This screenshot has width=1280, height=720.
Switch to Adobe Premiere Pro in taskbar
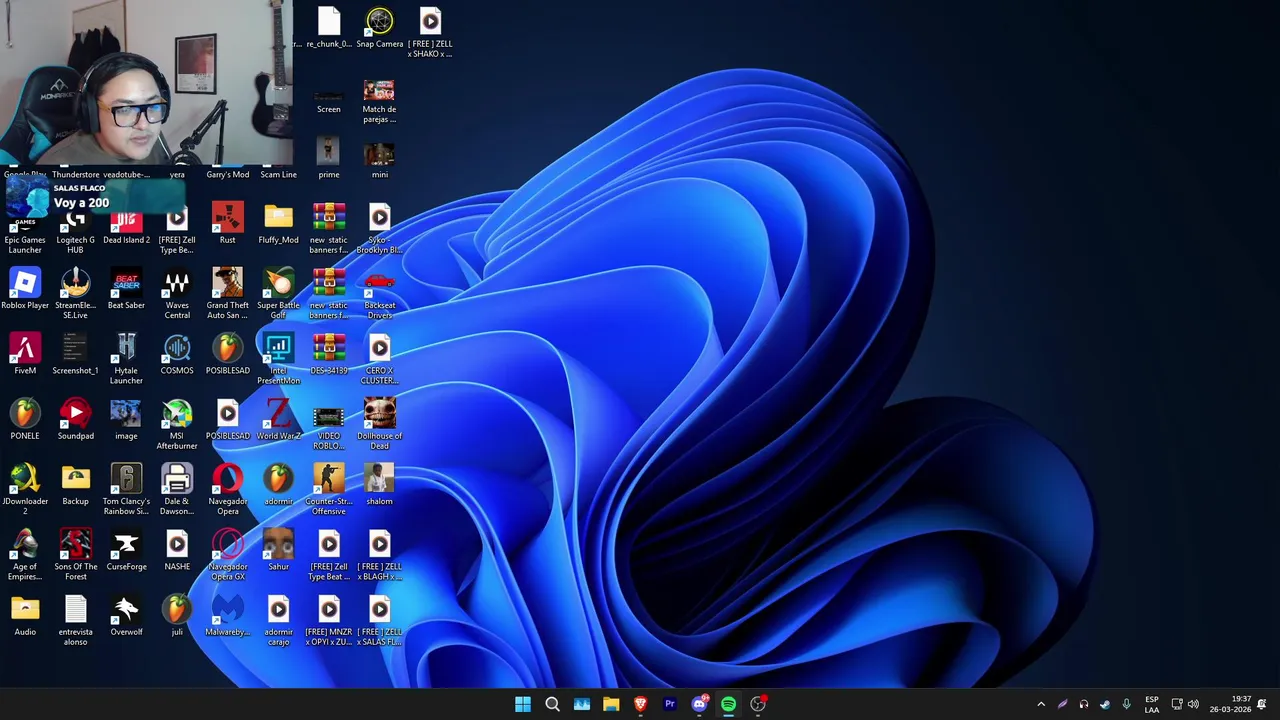click(x=670, y=704)
